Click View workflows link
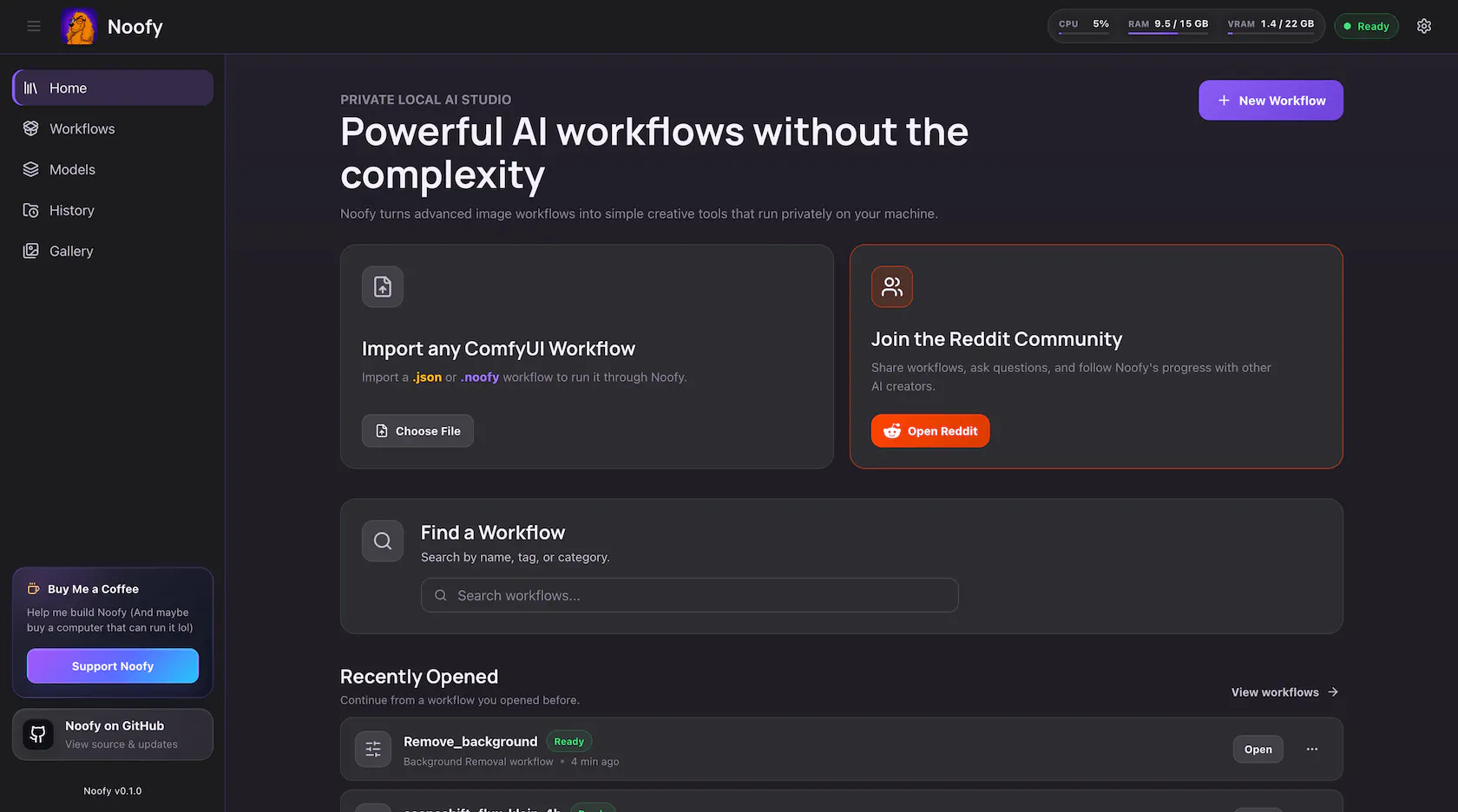Screen dimensions: 1458x812 point(1284,692)
